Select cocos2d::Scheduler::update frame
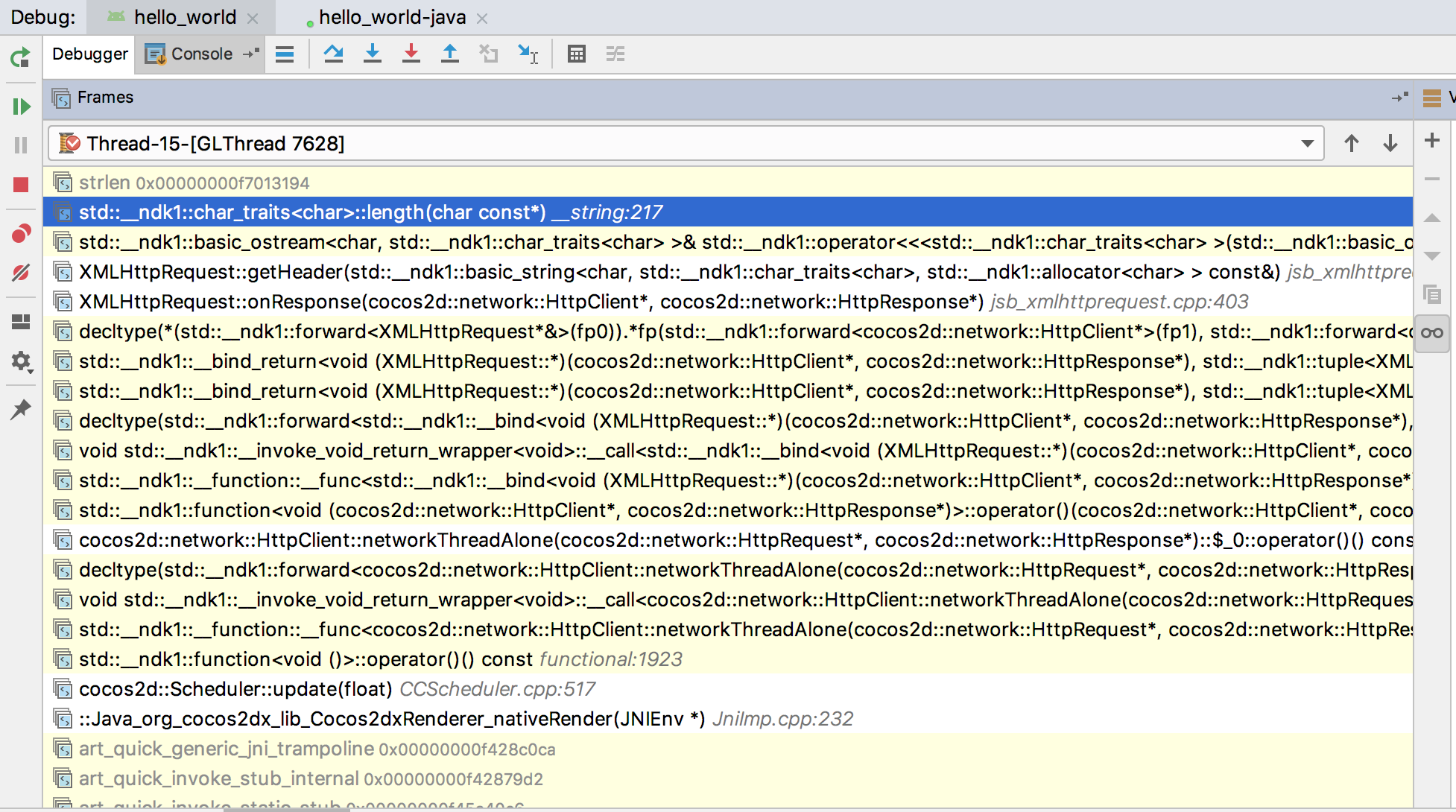The image size is (1456, 812). coord(235,689)
